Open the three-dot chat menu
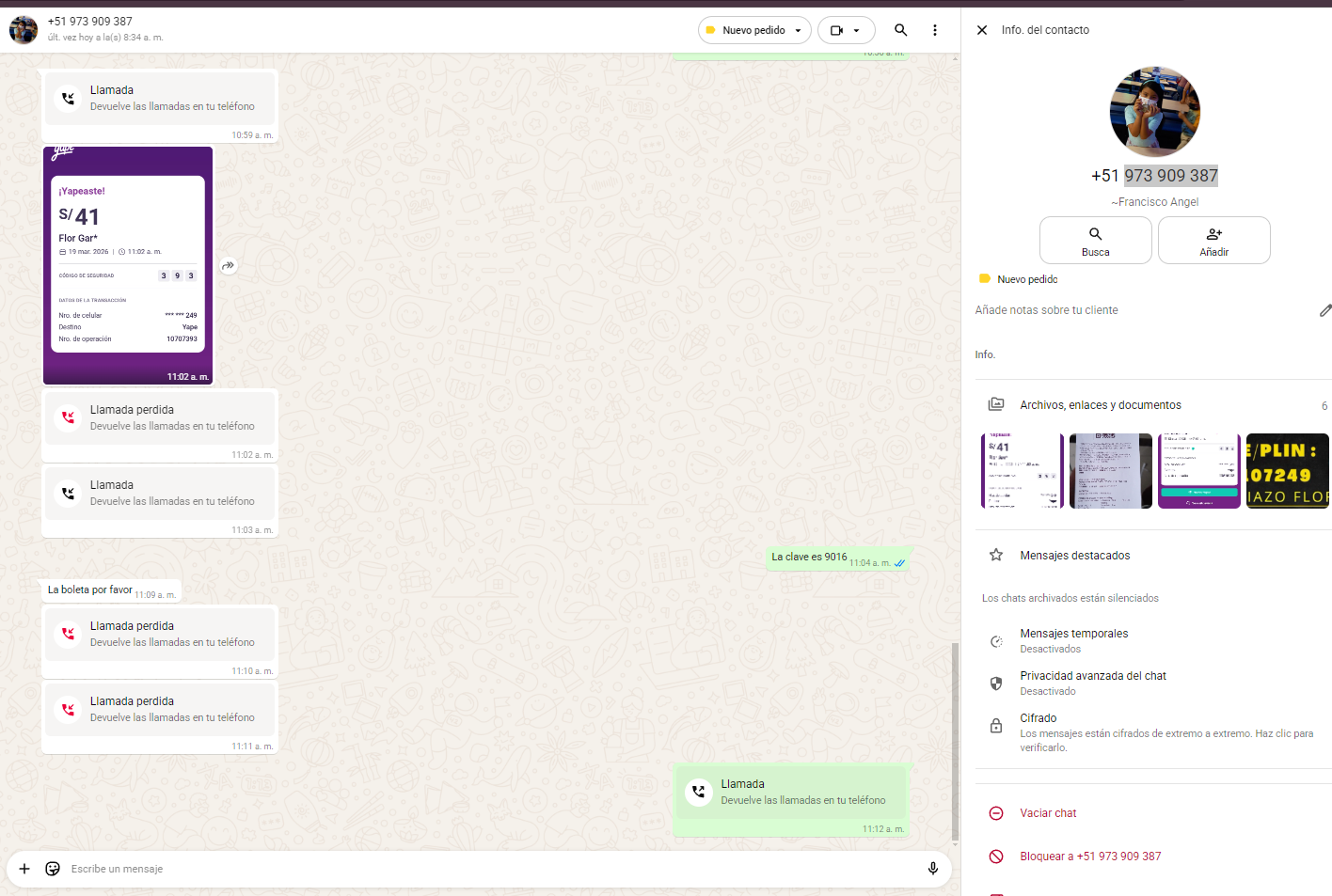This screenshot has width=1332, height=896. (934, 30)
